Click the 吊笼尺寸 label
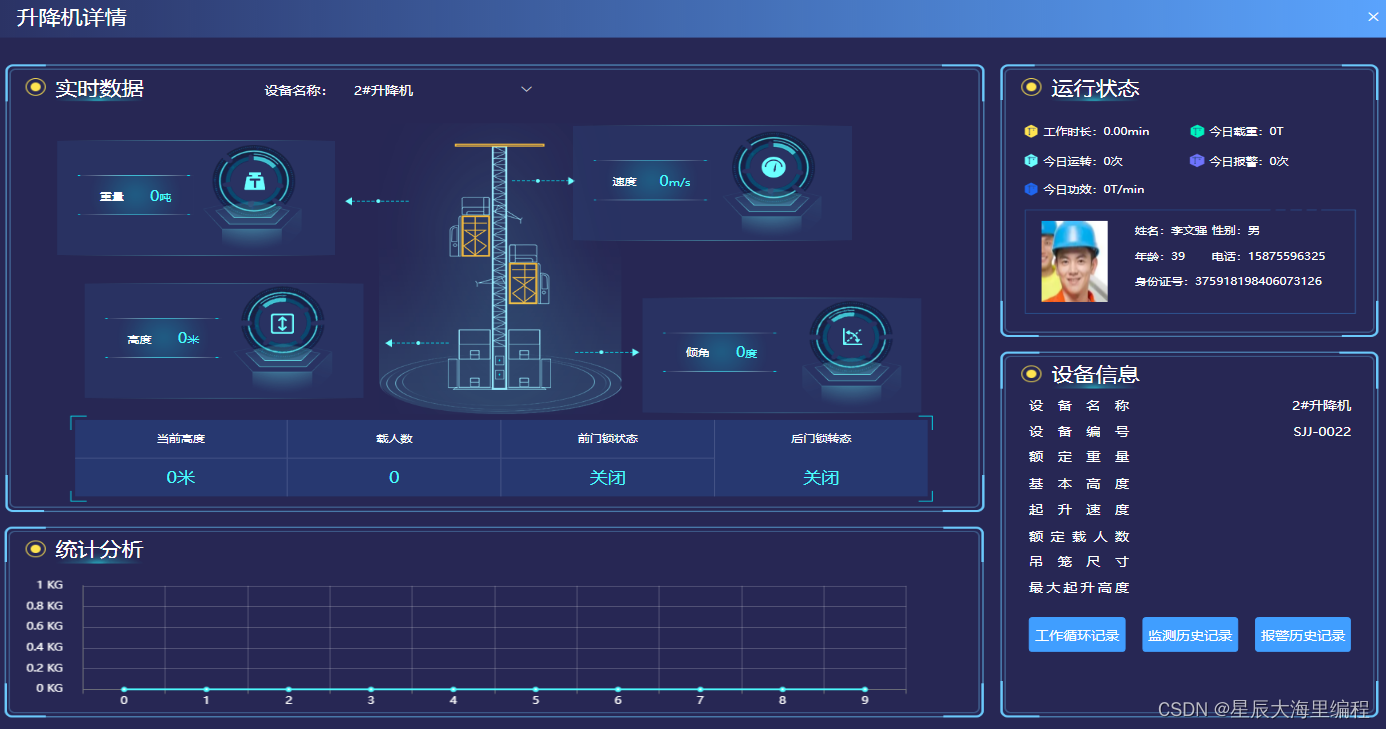 click(1079, 562)
